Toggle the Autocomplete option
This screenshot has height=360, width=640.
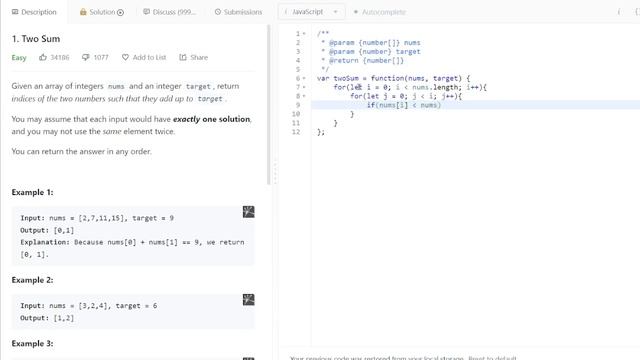380,12
